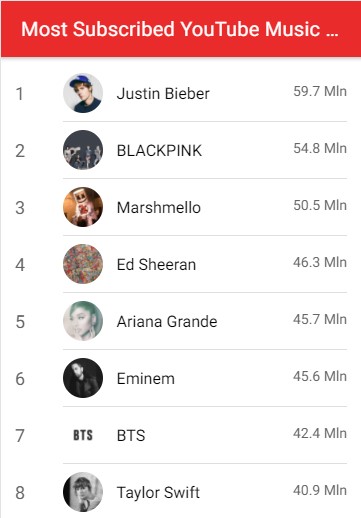Select the 40.9 Mln count for Taylor Swift
The height and width of the screenshot is (518, 361).
click(x=320, y=490)
